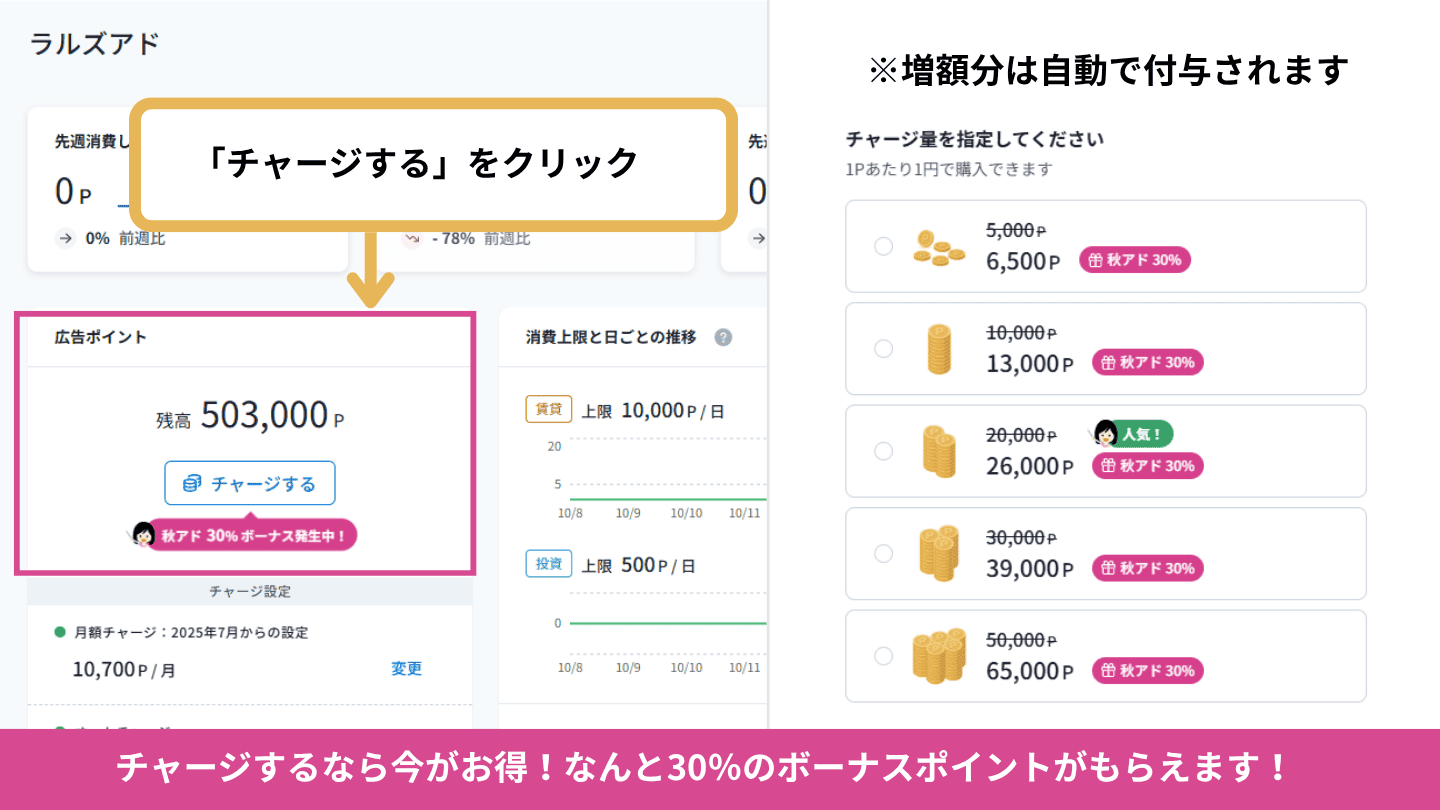Image resolution: width=1440 pixels, height=810 pixels.
Task: Select the 6,500P charge radio button
Action: point(883,246)
